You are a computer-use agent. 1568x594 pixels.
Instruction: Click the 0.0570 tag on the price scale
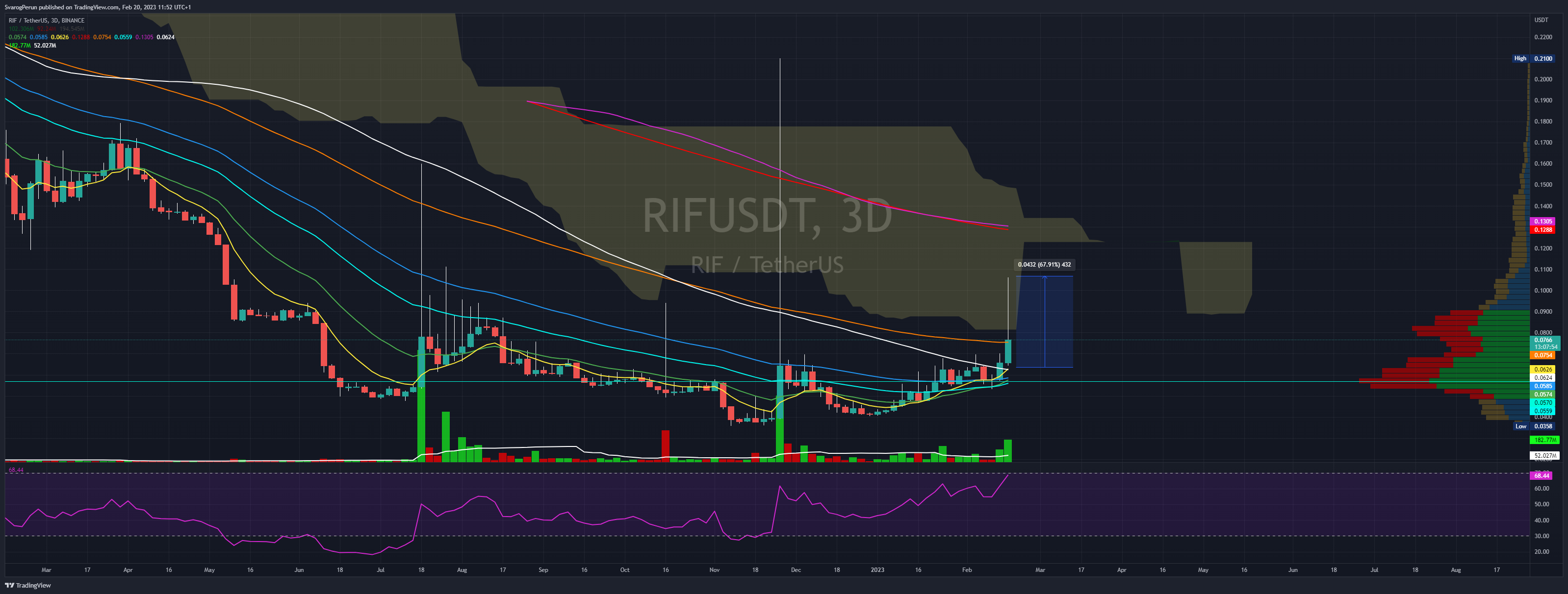(1543, 402)
